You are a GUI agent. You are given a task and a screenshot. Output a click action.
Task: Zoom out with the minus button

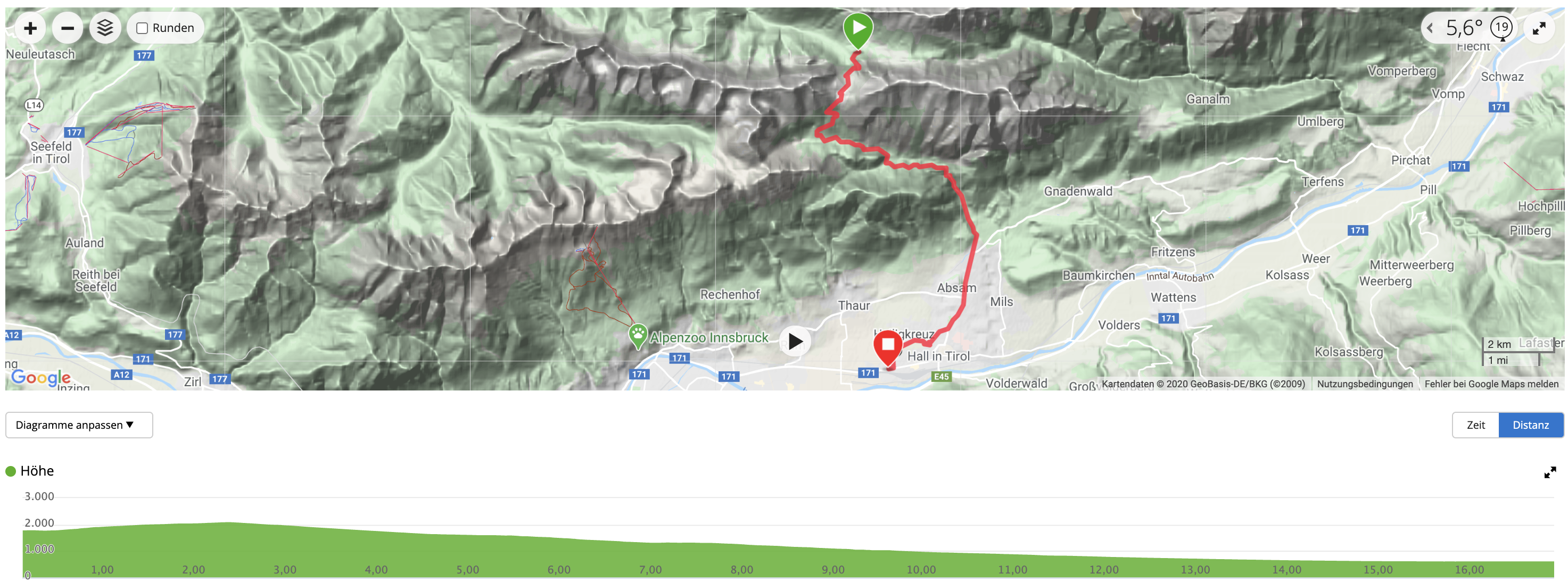click(x=68, y=28)
